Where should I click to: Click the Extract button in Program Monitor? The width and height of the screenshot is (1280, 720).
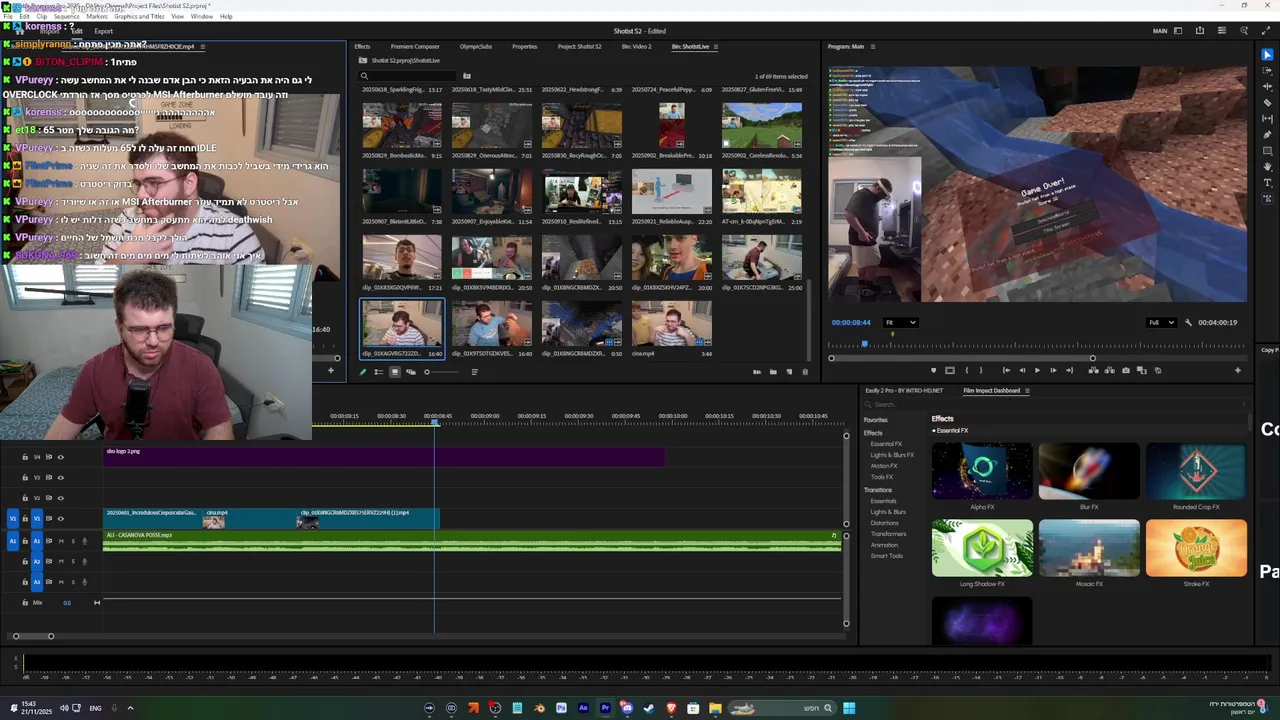1109,370
